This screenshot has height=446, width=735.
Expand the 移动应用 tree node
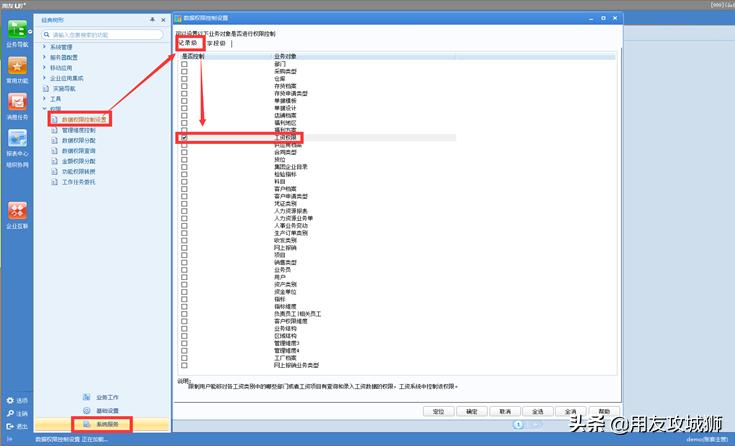pyautogui.click(x=44, y=68)
